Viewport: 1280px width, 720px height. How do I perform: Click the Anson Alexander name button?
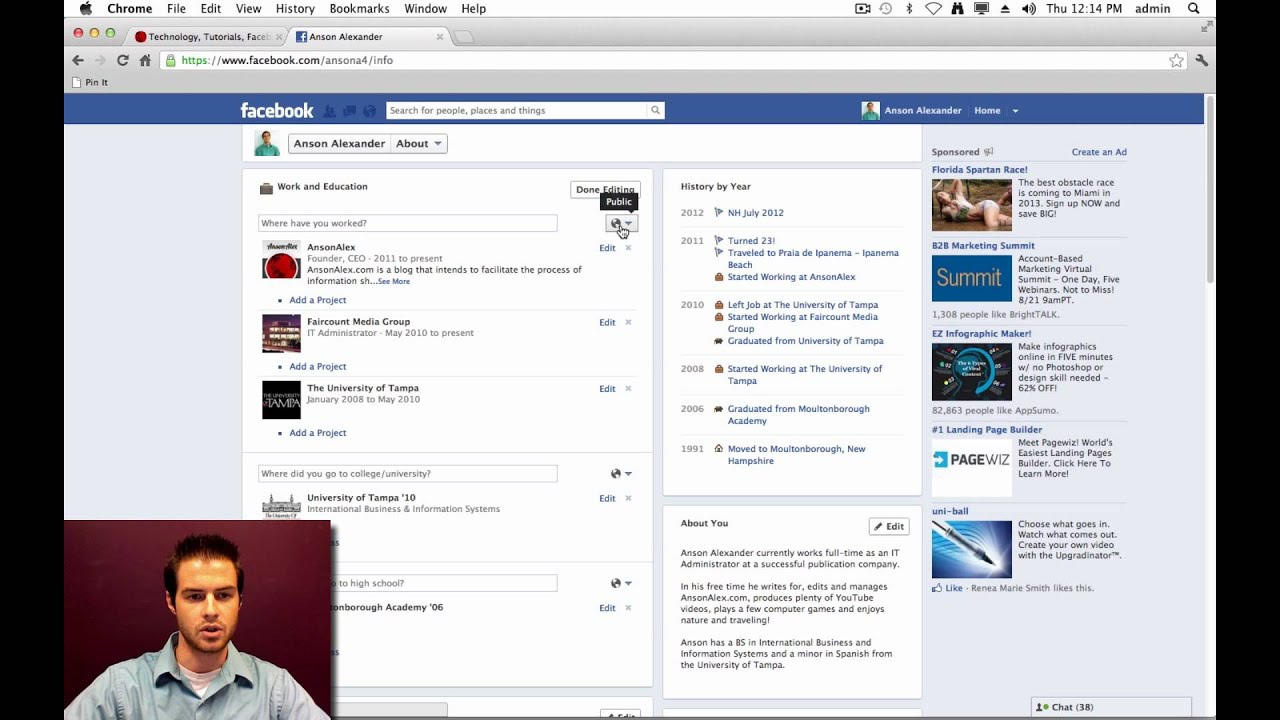coord(339,144)
